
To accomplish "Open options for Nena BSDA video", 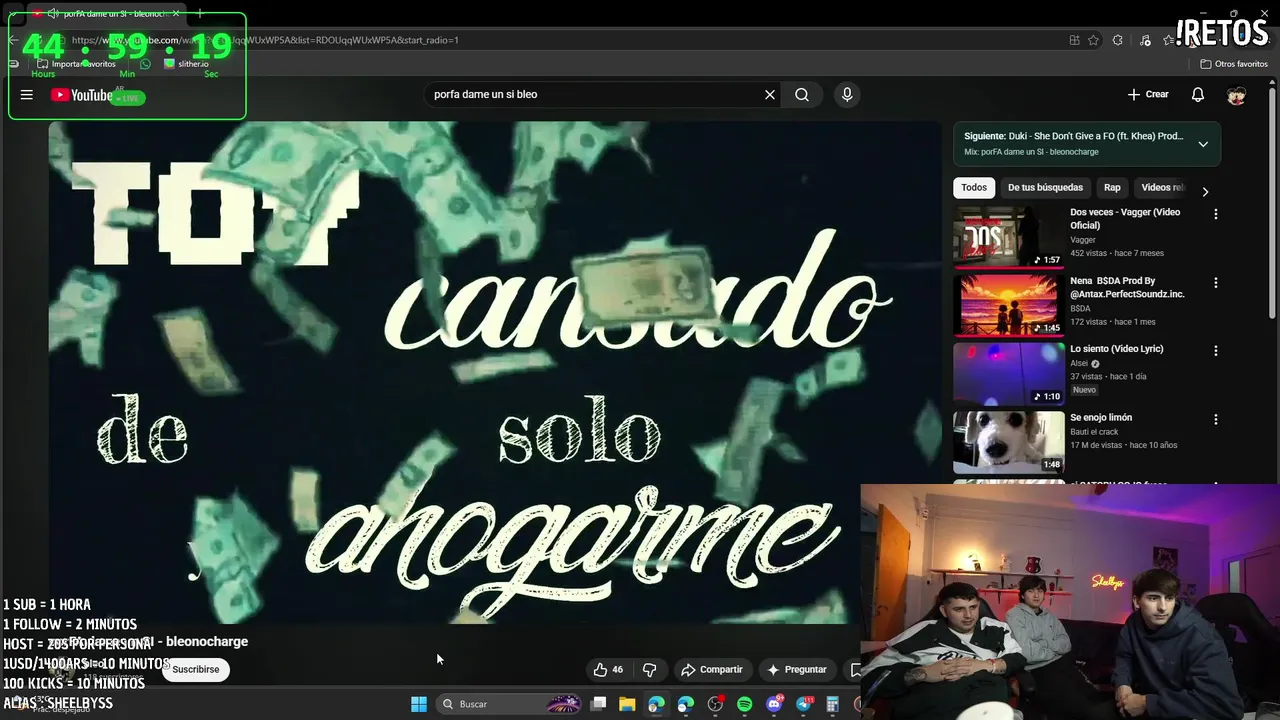I will (x=1216, y=283).
